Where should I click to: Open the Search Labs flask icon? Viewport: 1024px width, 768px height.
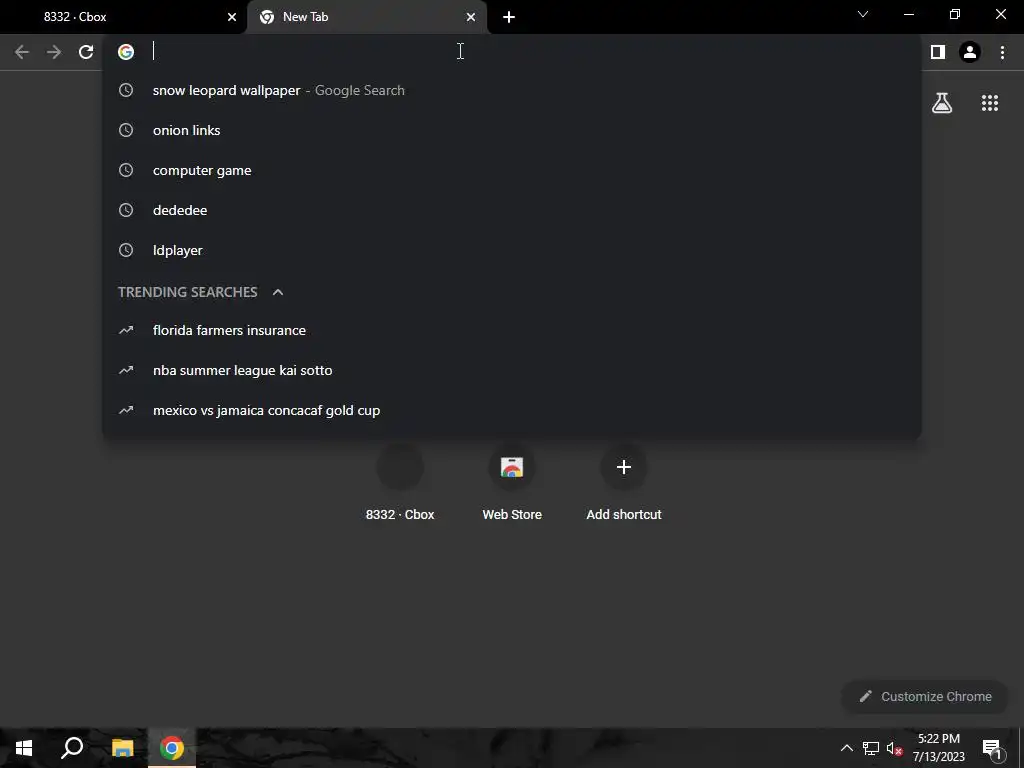[x=942, y=103]
